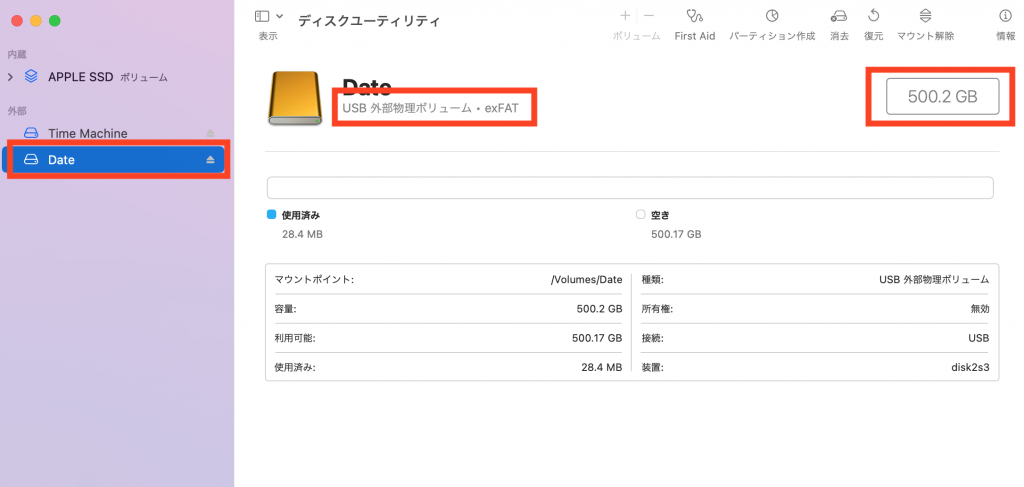Expand the APPLE SSD disclosure arrow

(x=11, y=77)
